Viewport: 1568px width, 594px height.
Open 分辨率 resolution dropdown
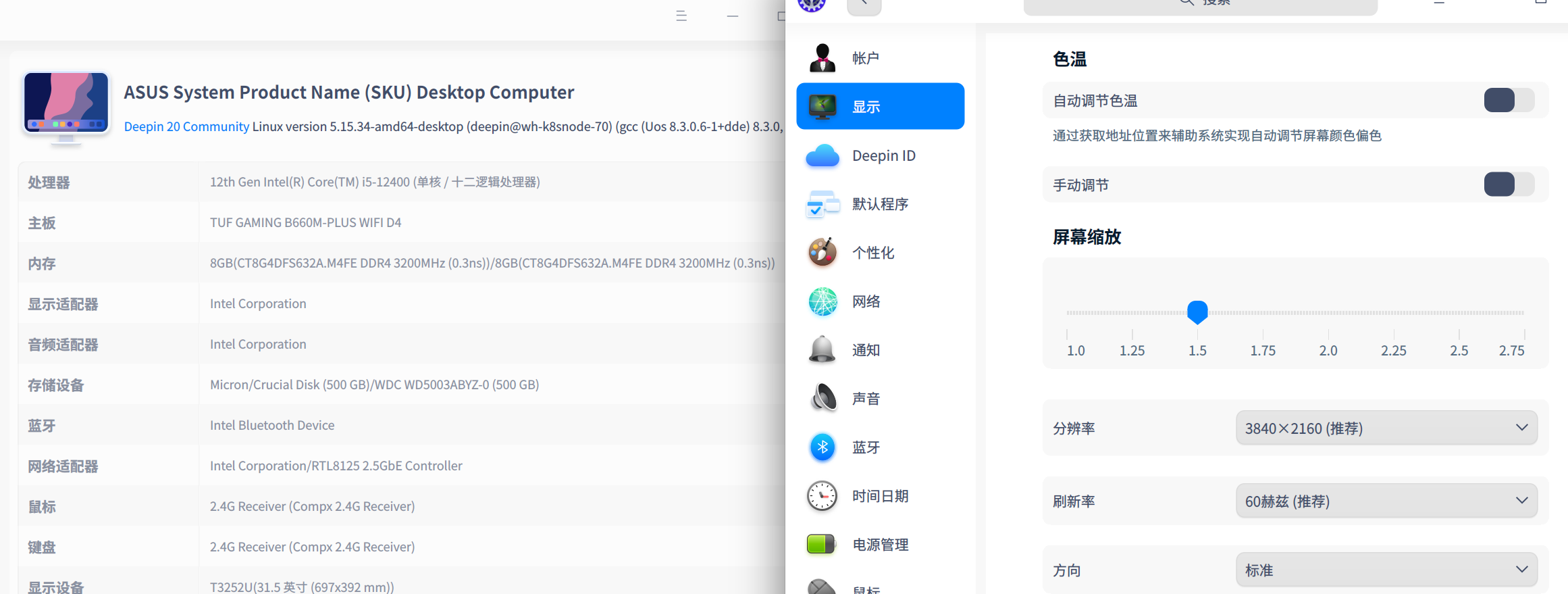pos(1386,428)
